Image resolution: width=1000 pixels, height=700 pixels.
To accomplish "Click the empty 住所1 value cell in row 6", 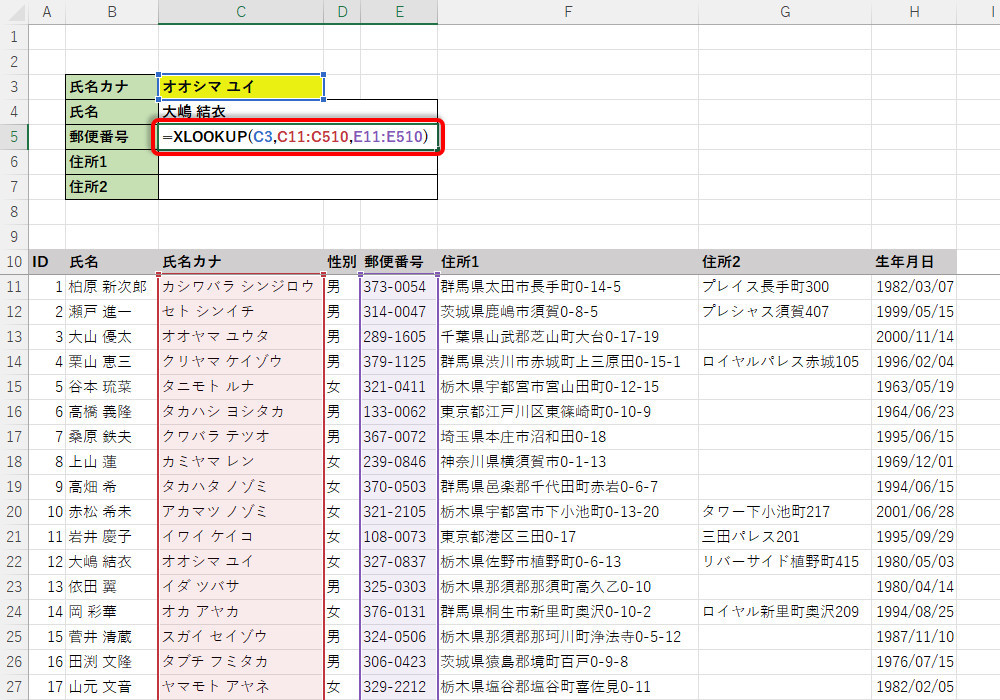I will click(x=298, y=162).
